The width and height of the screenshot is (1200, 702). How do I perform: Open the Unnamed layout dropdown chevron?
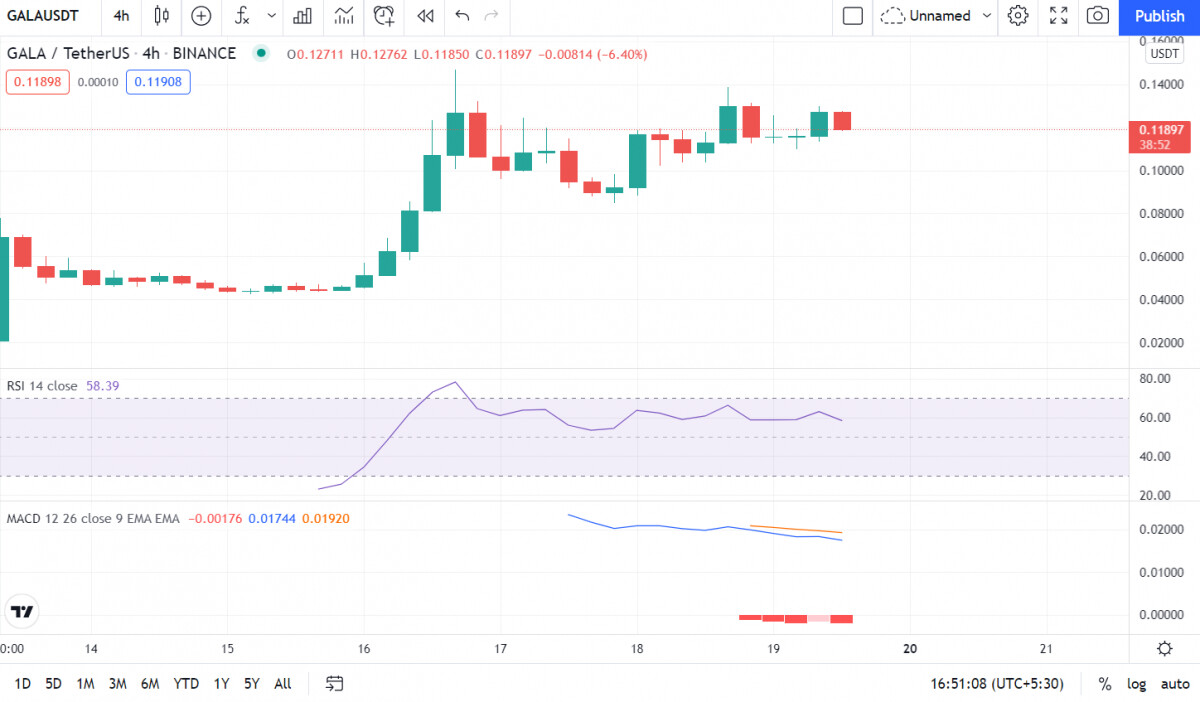(987, 15)
